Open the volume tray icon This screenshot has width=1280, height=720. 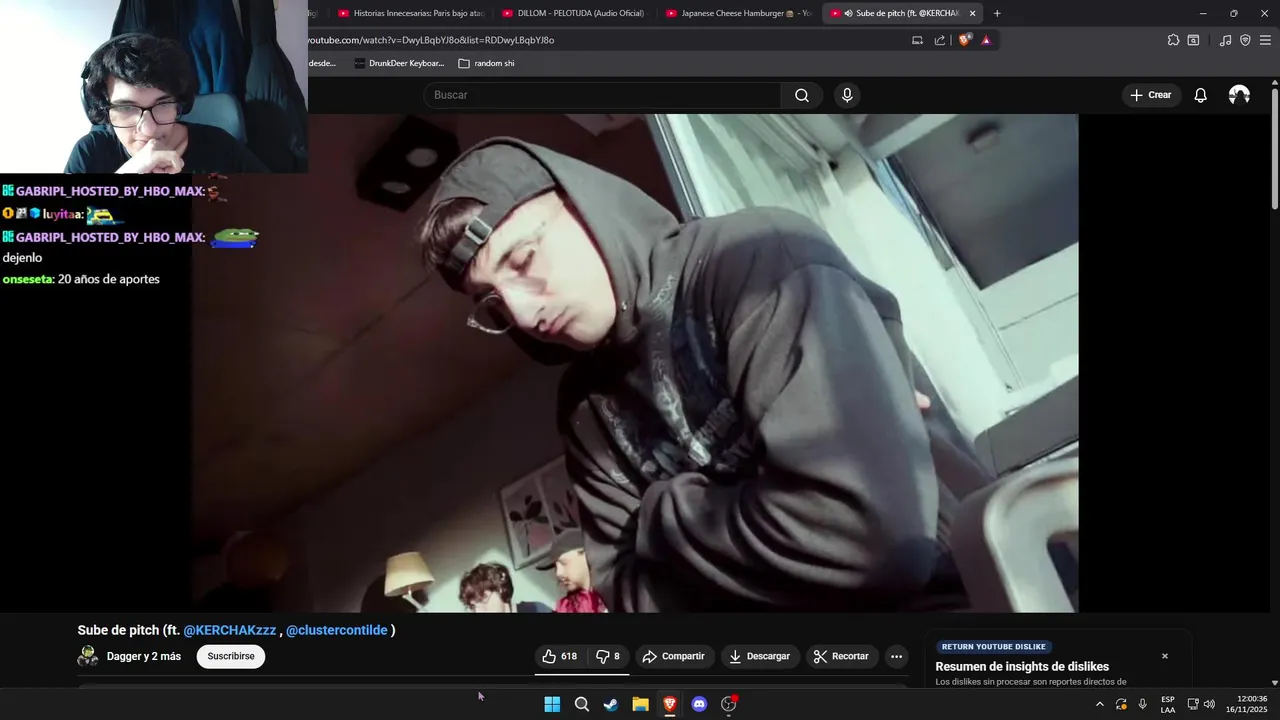click(1209, 704)
